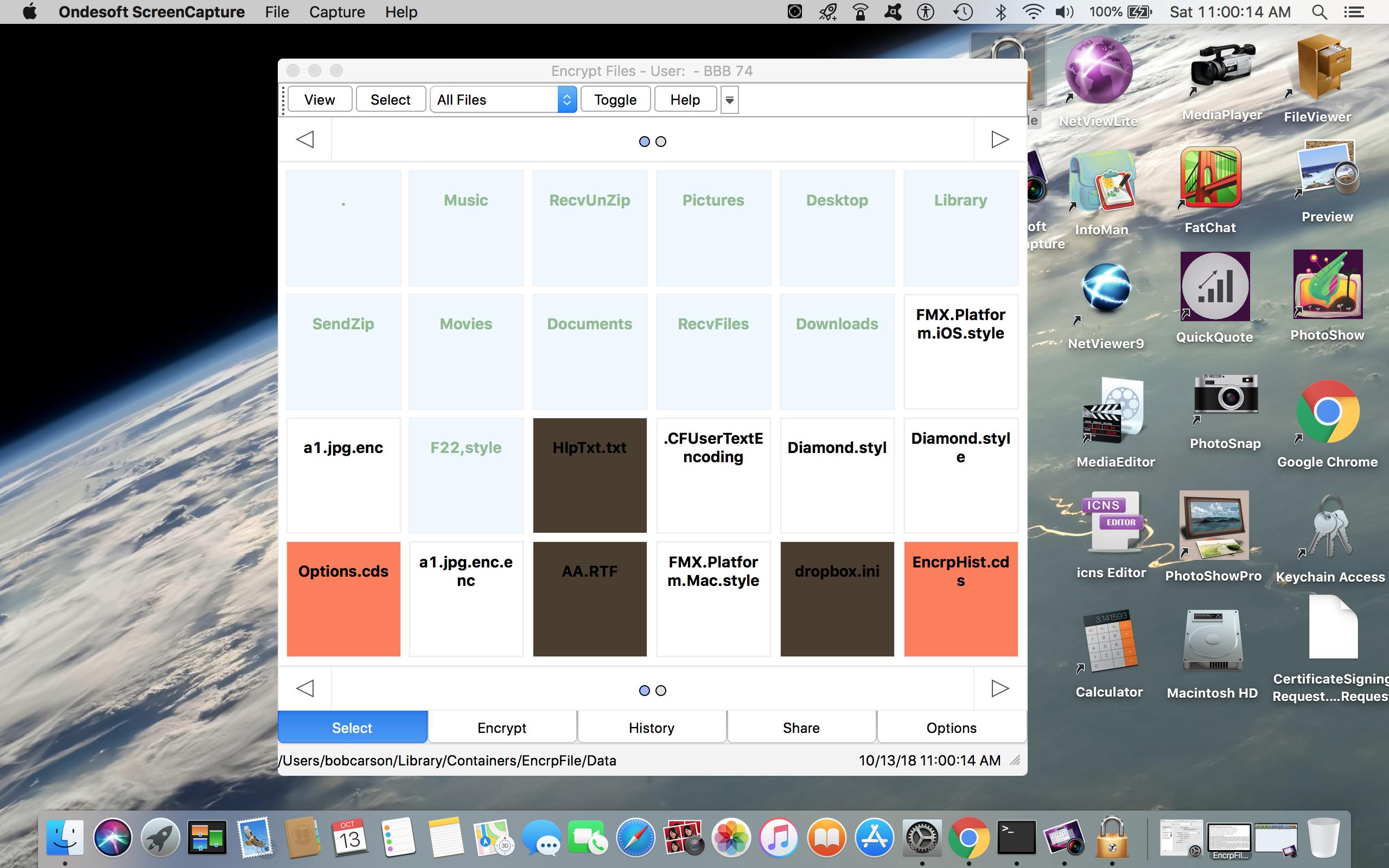Expand the toolbar overflow arrow
1389x868 pixels.
click(x=730, y=100)
